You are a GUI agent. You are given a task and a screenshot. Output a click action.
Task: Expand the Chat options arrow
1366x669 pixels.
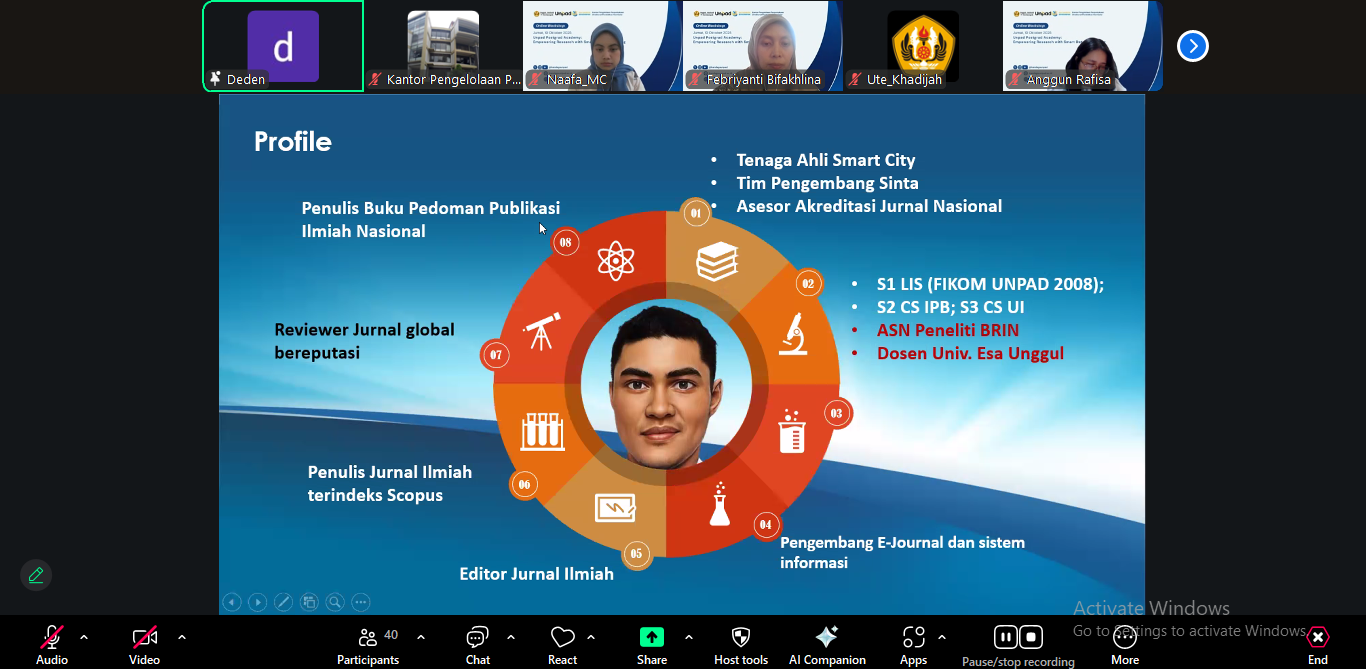[511, 637]
